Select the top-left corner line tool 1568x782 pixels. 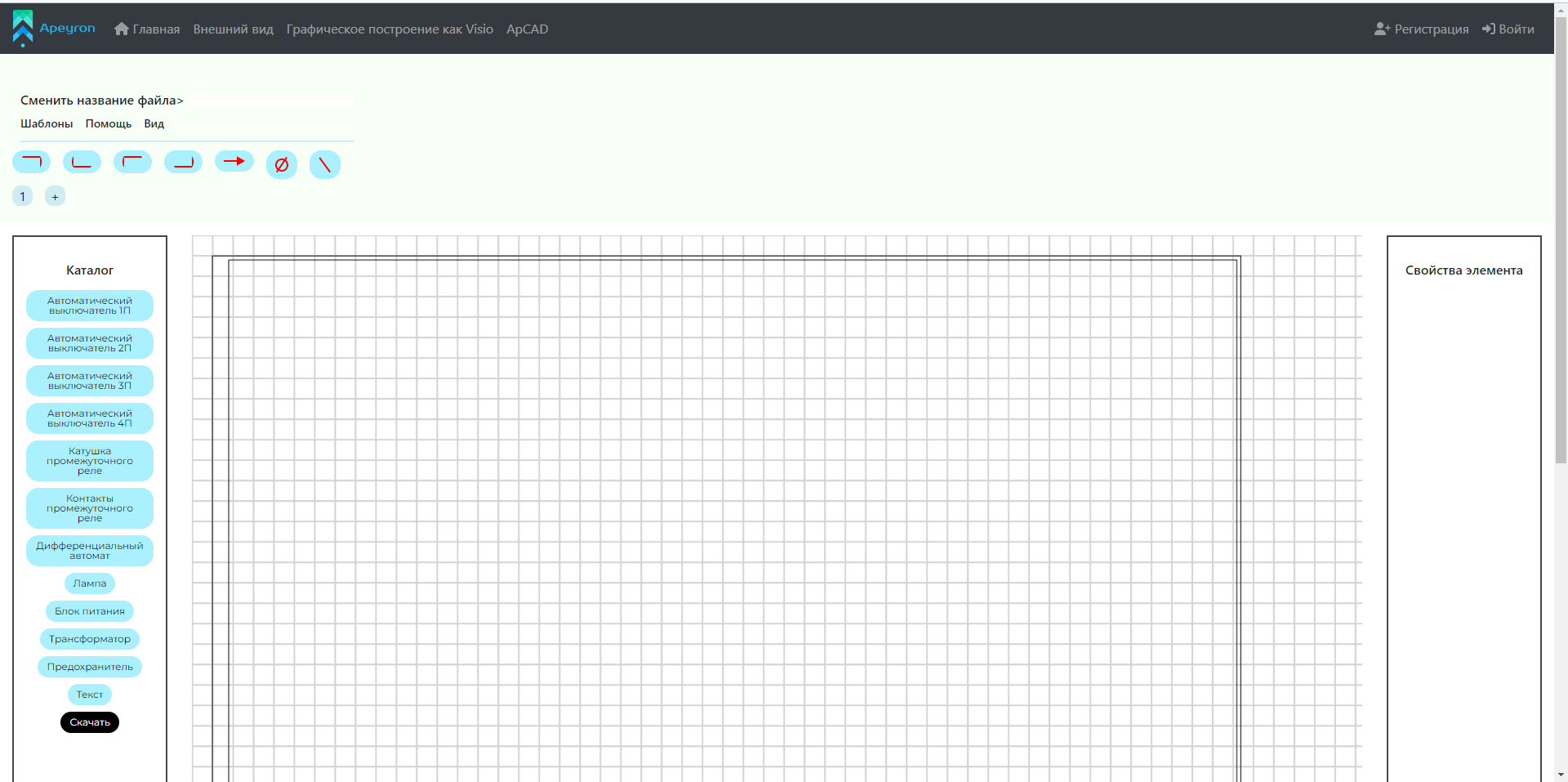coord(132,162)
